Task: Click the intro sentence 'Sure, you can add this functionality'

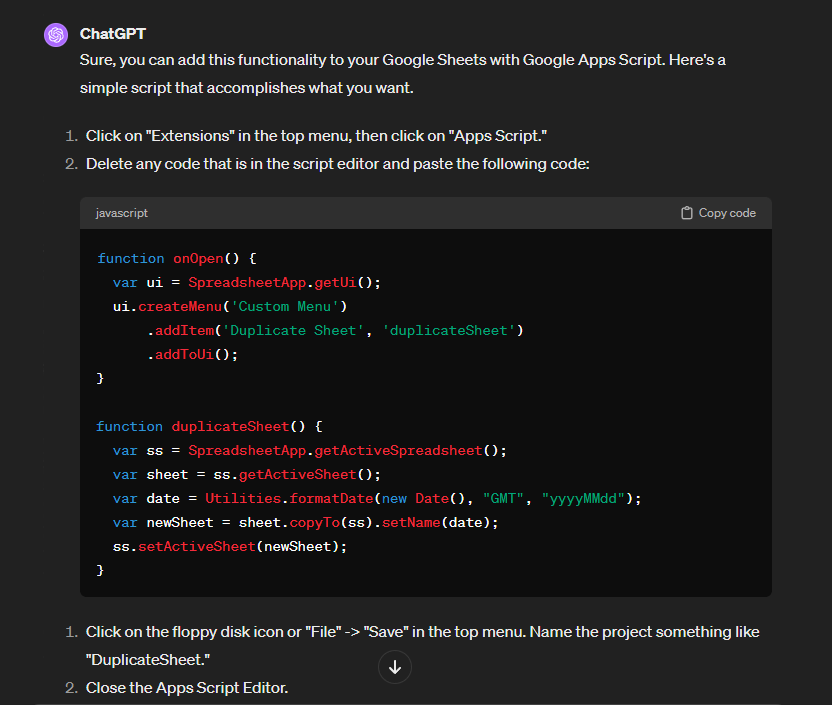Action: [x=403, y=74]
